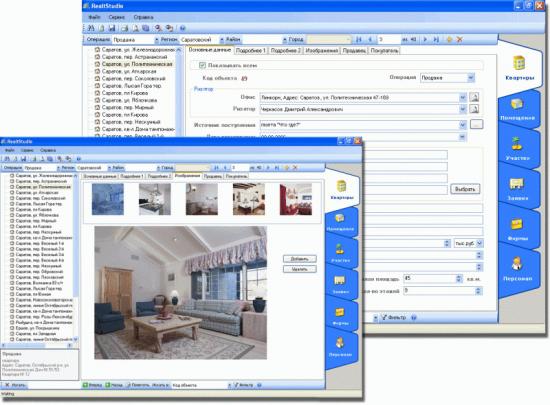Screen dimensions: 550x405
Task: Click the save diskette icon in back window toolbar
Action: [x=112, y=28]
